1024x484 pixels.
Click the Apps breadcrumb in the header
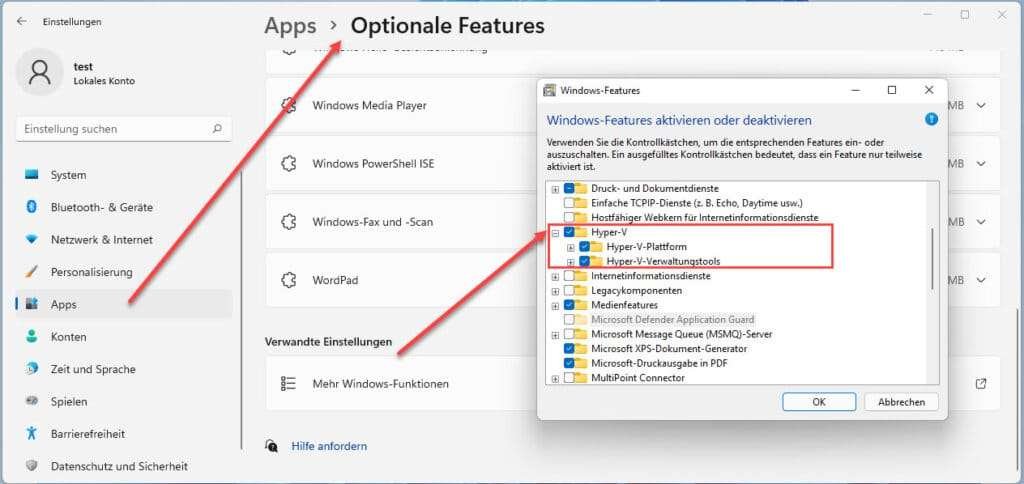click(x=290, y=25)
